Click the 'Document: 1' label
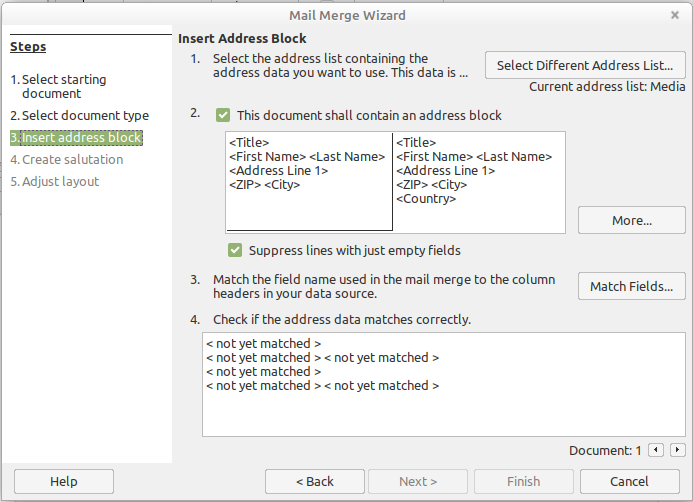The image size is (693, 502). 605,450
